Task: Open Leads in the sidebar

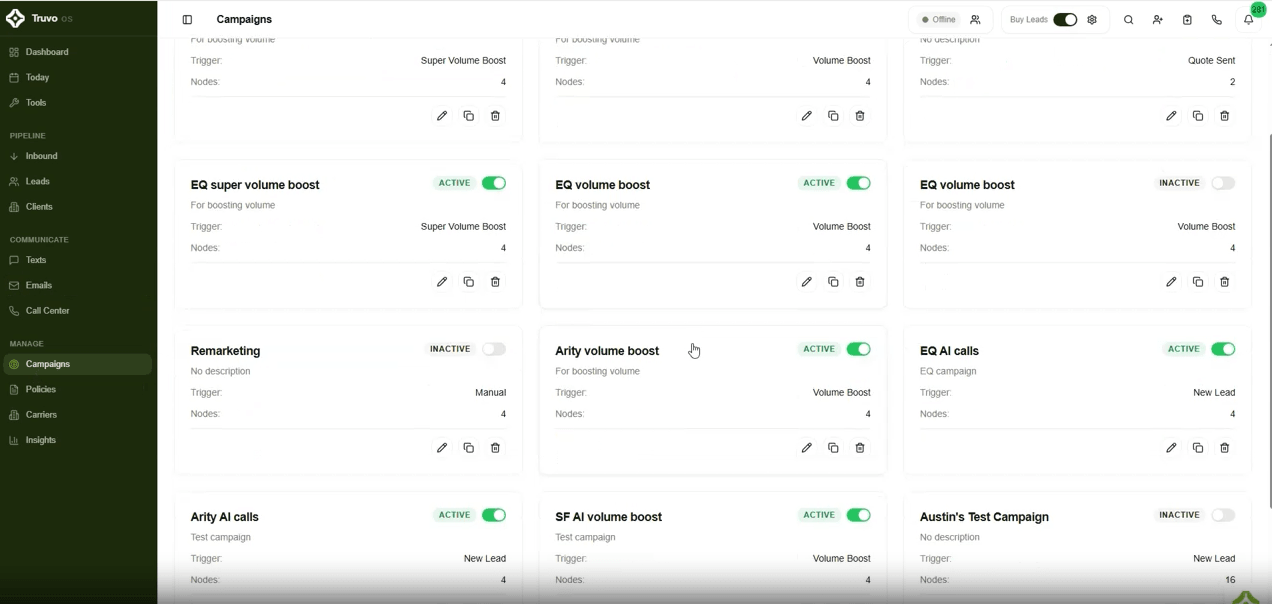Action: click(x=77, y=182)
